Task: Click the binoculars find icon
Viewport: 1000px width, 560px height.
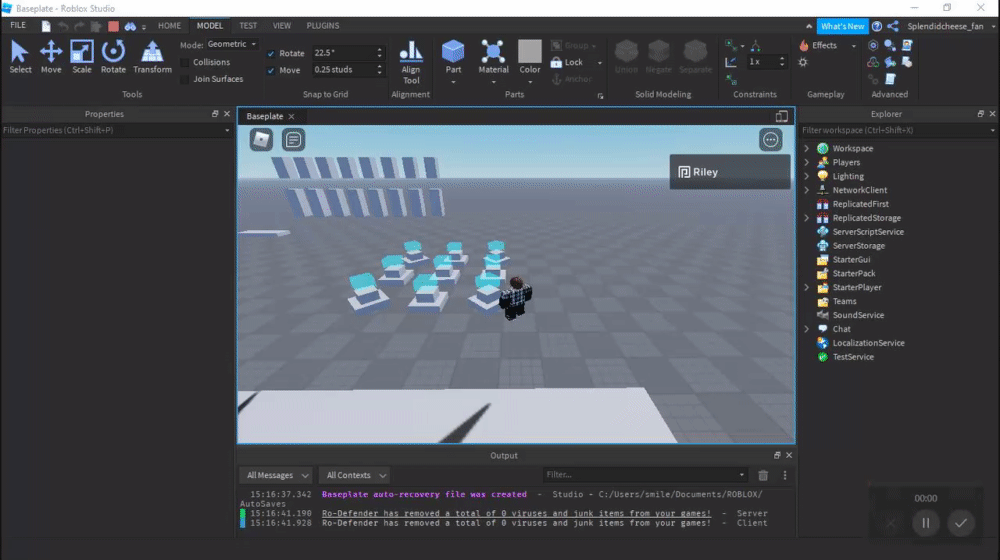Action: (x=130, y=26)
